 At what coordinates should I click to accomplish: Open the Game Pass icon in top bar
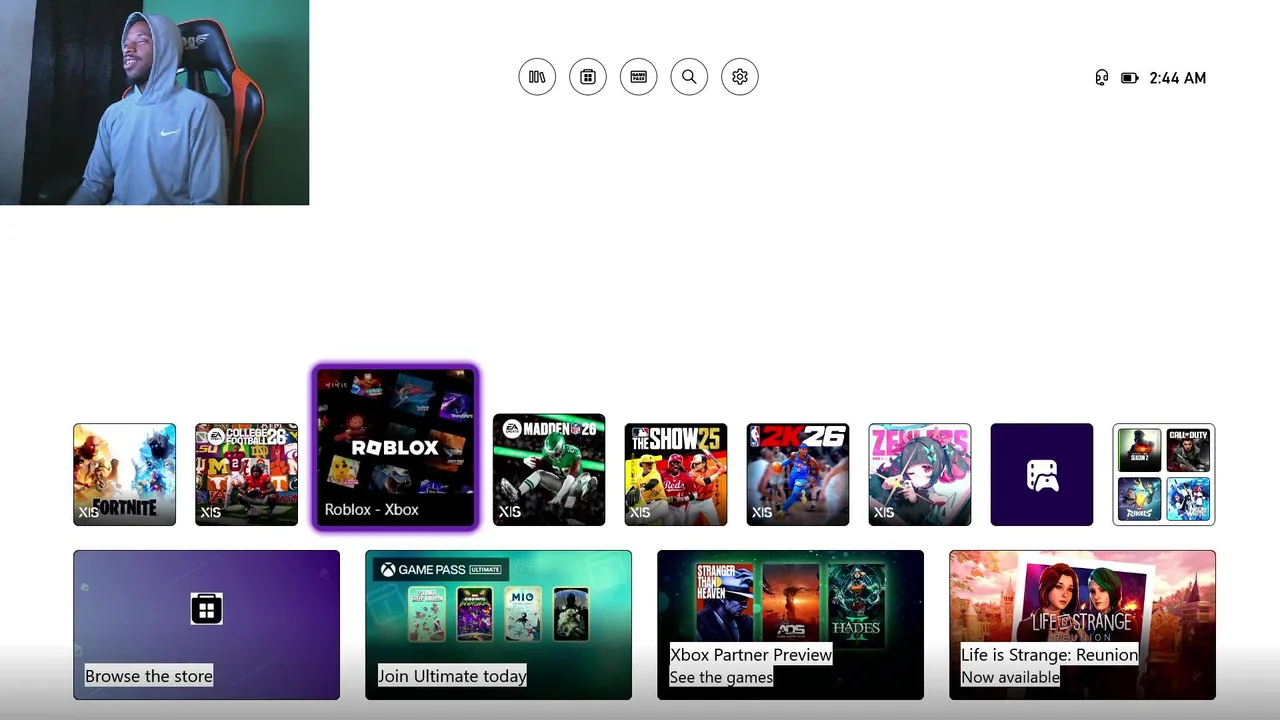pos(638,77)
